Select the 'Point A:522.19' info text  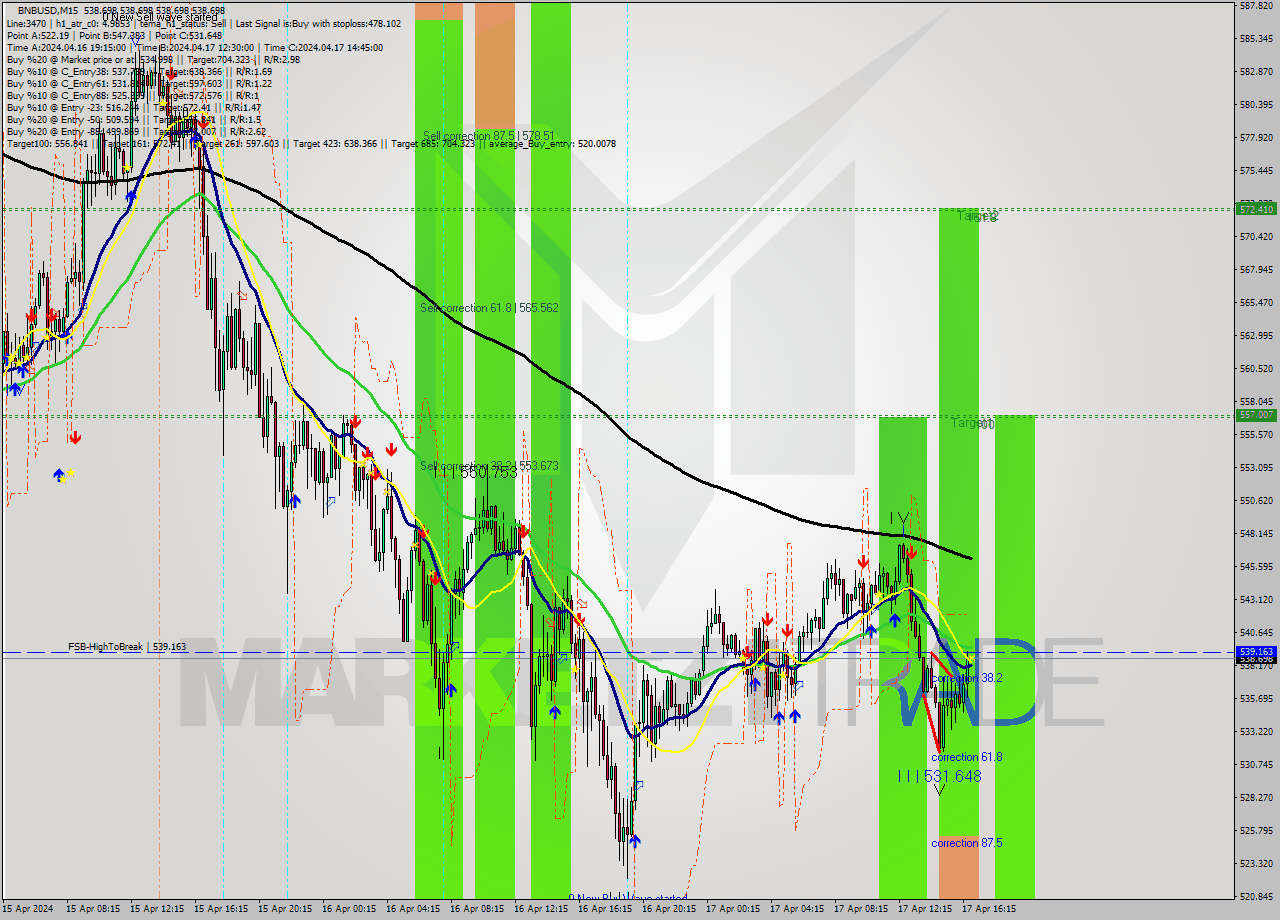[38, 35]
